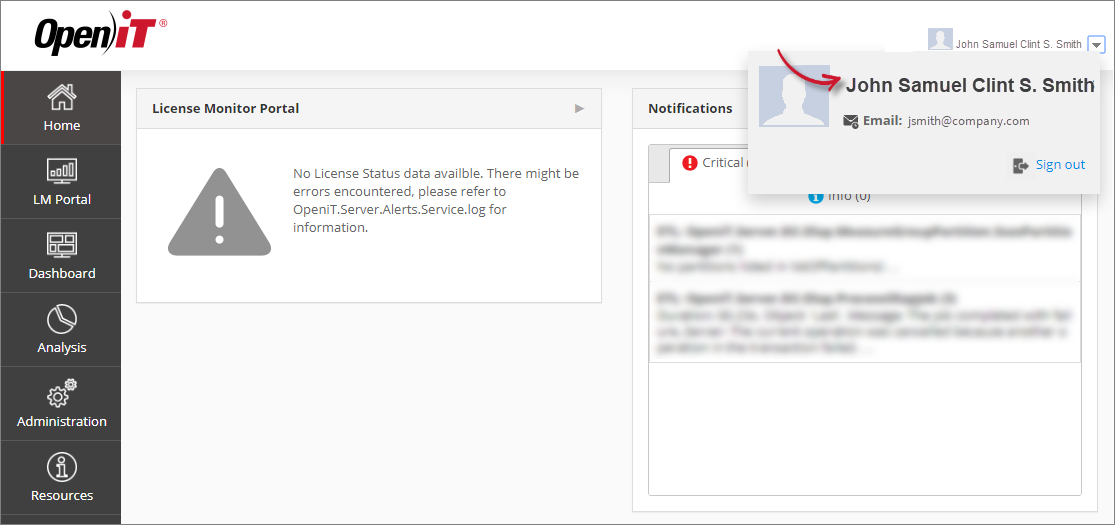Click the blue Info notification icon
The width and height of the screenshot is (1115, 525).
point(816,196)
